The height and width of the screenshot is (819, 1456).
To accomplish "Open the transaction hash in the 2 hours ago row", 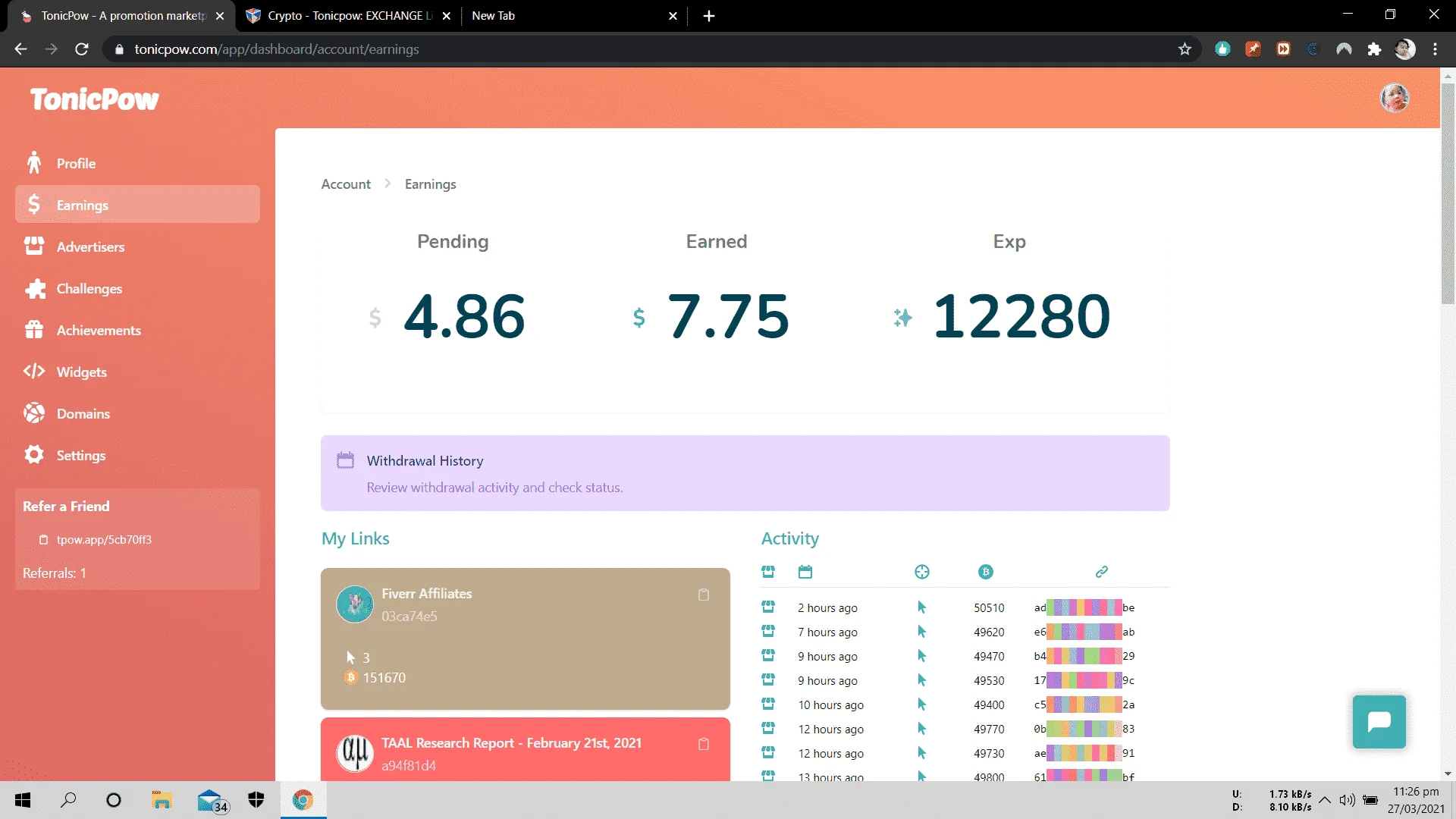I will (1084, 607).
